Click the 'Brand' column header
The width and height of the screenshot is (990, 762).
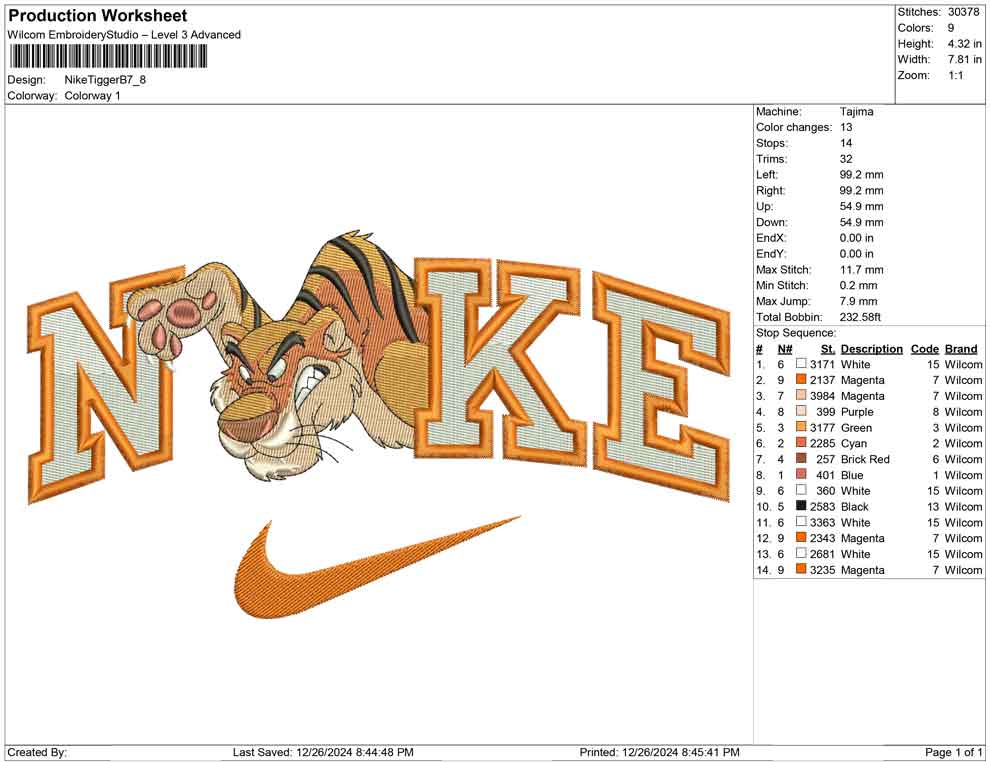tap(961, 348)
